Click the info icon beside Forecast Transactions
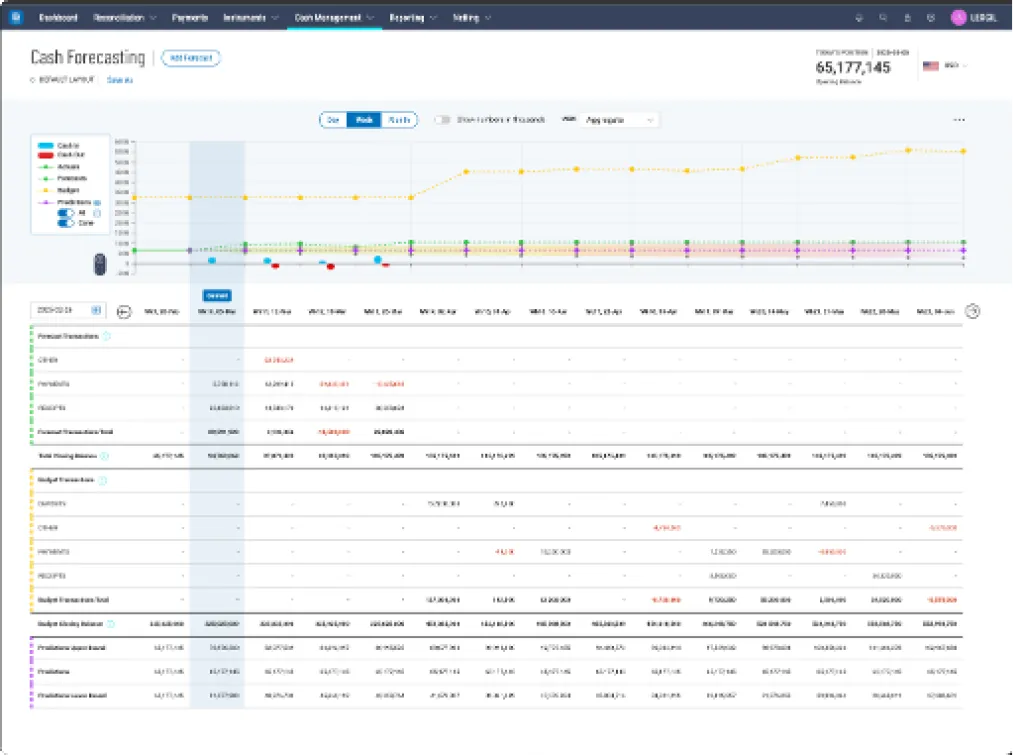 (x=107, y=337)
